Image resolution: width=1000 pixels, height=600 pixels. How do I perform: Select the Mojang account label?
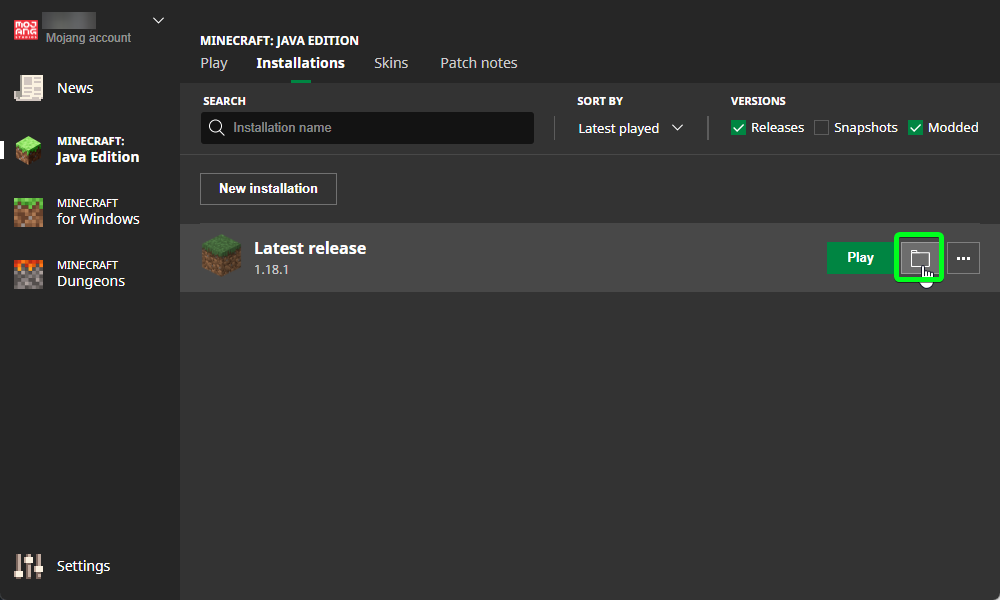tap(88, 38)
